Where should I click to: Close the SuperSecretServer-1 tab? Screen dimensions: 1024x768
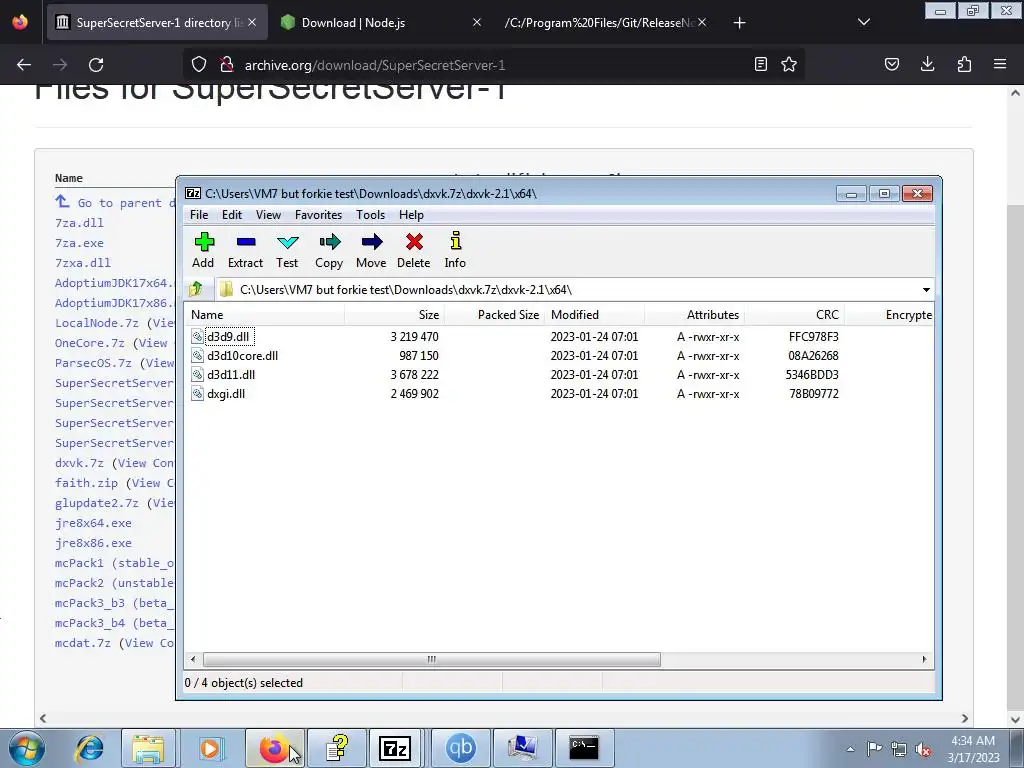[252, 23]
